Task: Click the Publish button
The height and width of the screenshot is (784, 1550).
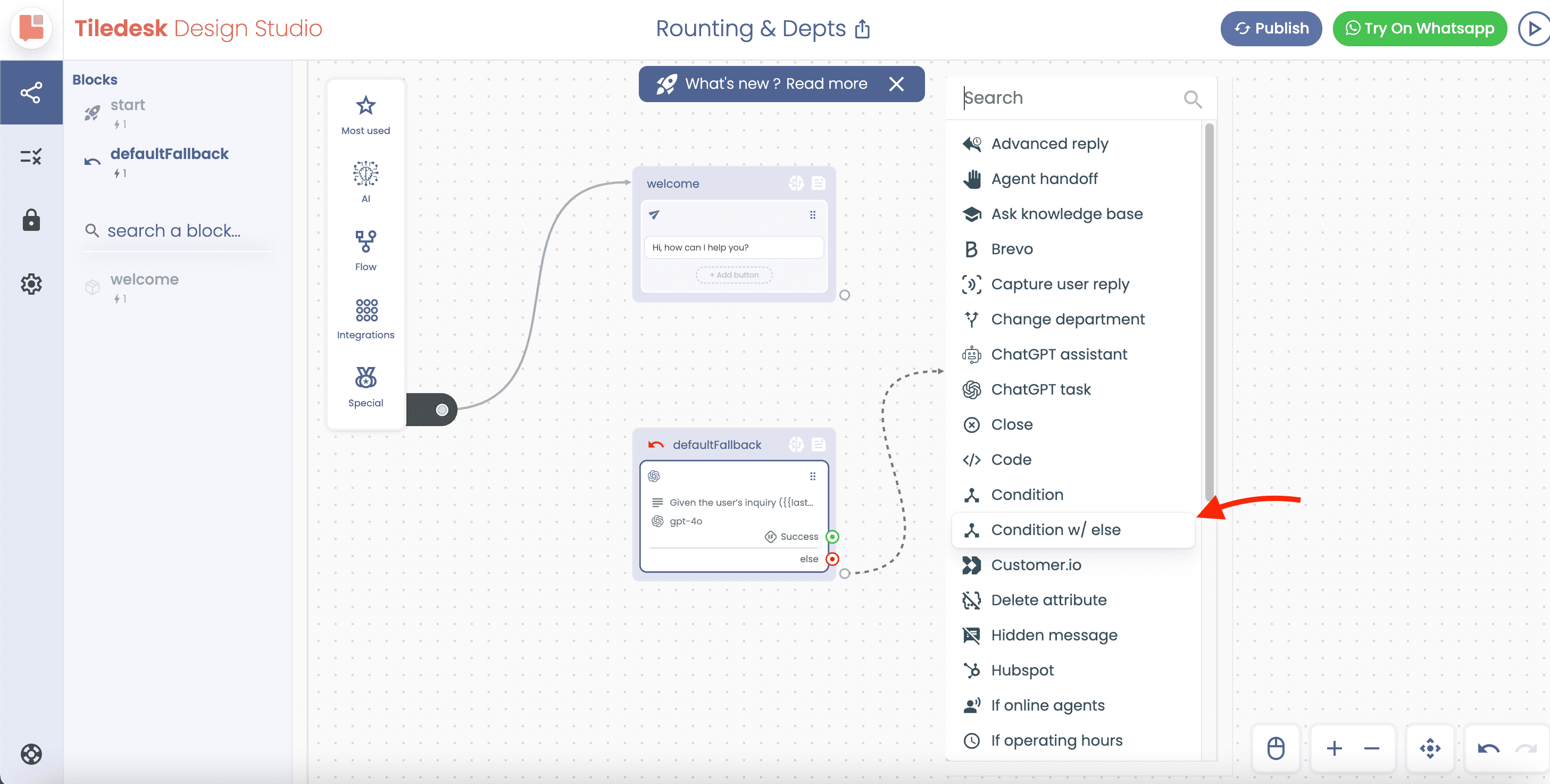Action: pyautogui.click(x=1271, y=28)
